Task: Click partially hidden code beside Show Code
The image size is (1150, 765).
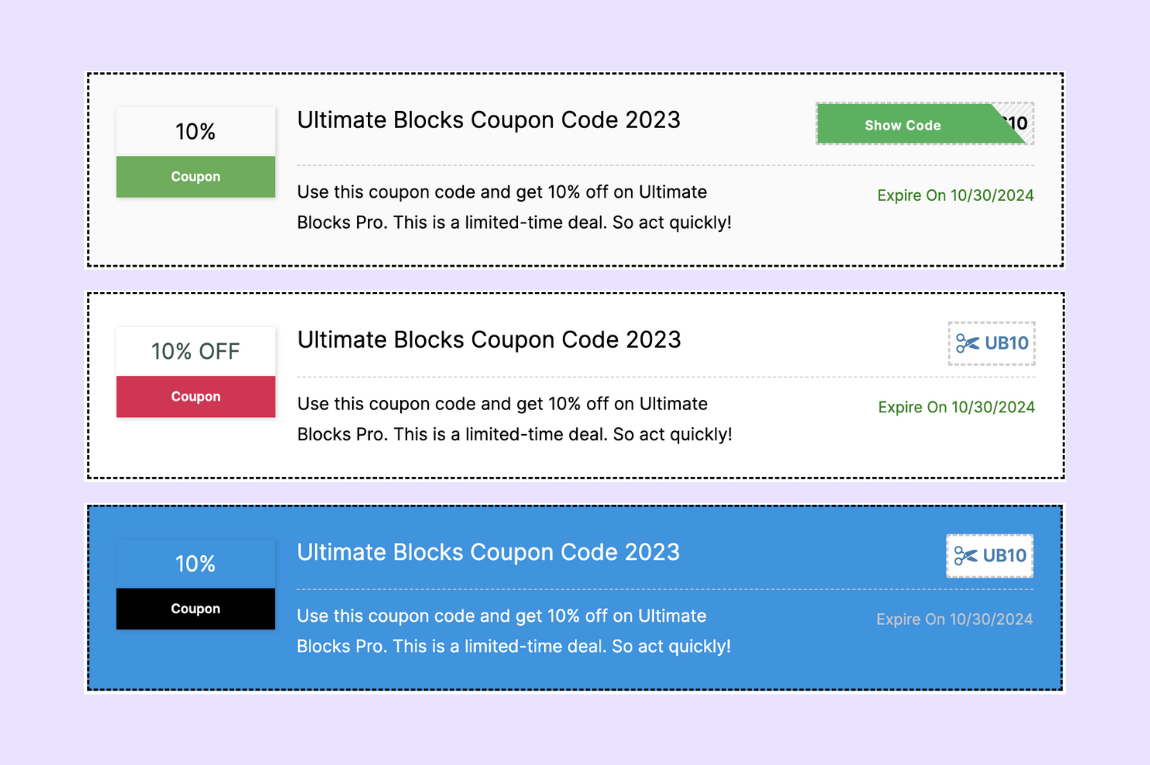Action: pyautogui.click(x=1018, y=123)
